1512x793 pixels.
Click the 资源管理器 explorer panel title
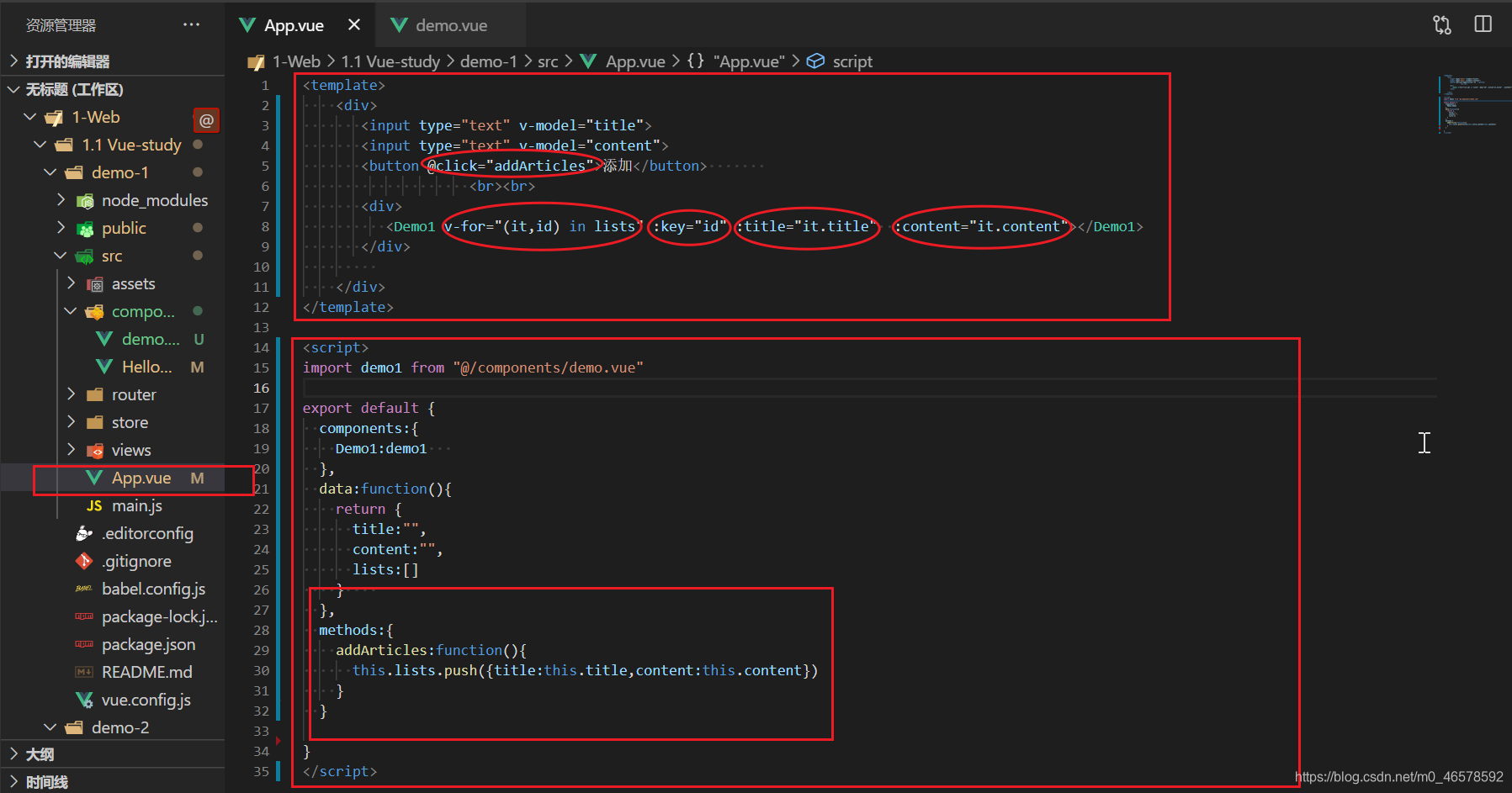click(61, 25)
